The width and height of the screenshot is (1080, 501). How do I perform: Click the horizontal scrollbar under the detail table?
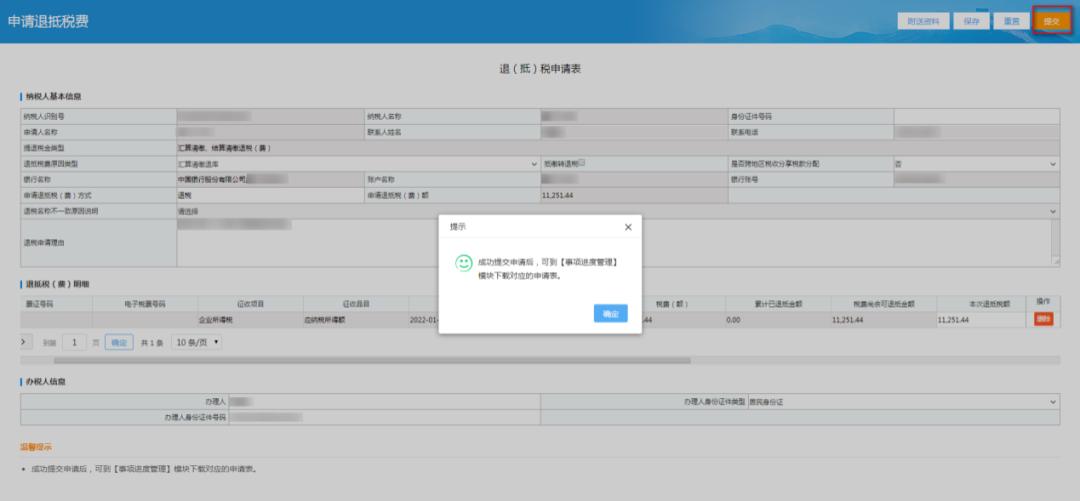point(372,360)
